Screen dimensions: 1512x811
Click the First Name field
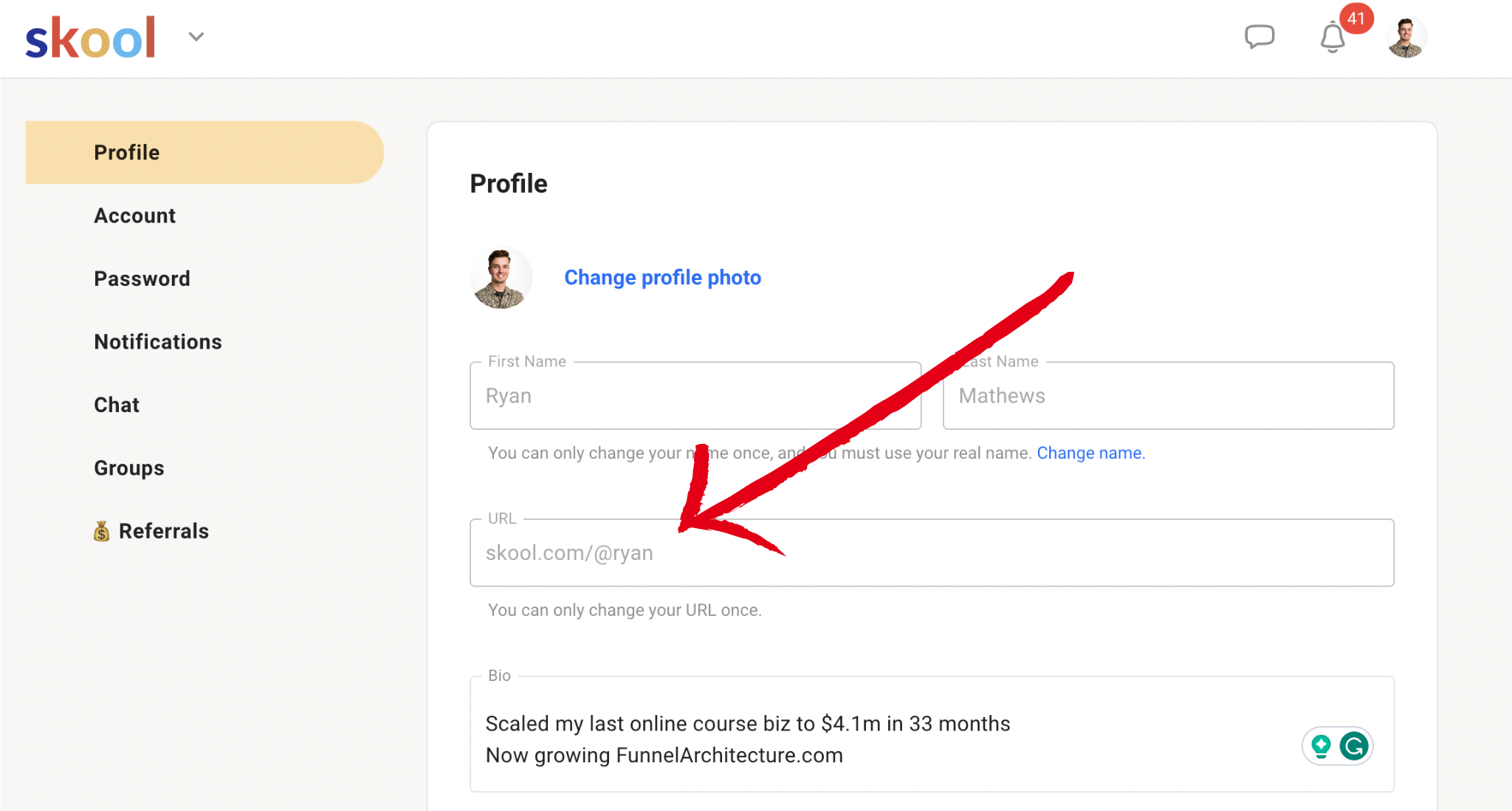click(695, 396)
